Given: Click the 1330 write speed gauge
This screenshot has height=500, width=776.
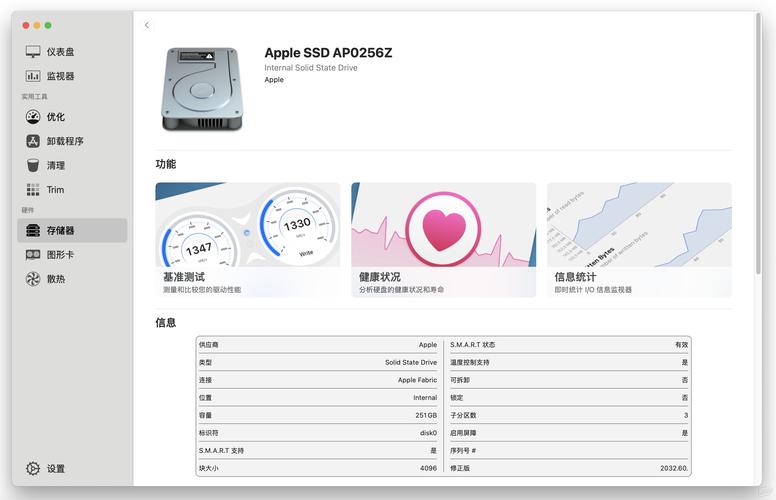Looking at the screenshot, I should 298,227.
